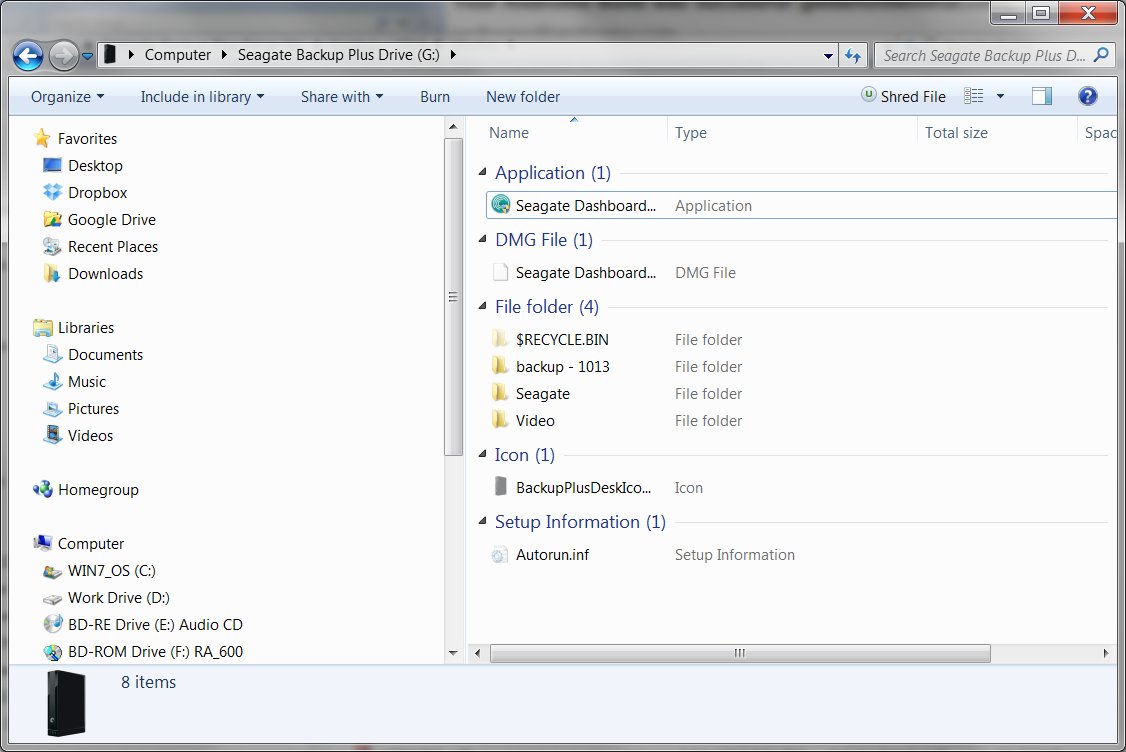The image size is (1126, 752).
Task: Refresh the folder view
Action: click(x=852, y=55)
